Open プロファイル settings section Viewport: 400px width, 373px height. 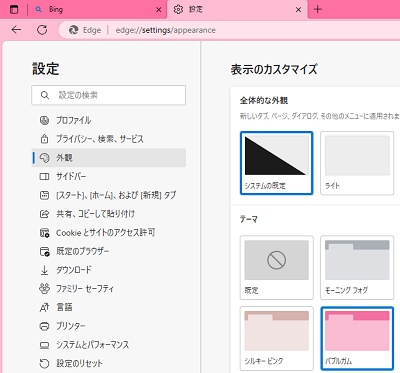point(109,120)
